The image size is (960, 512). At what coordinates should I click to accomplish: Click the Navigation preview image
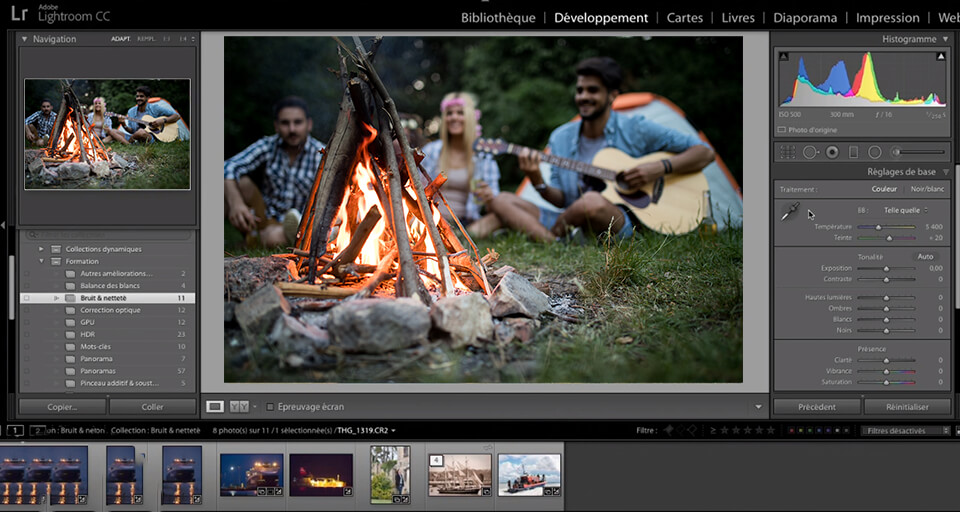107,134
